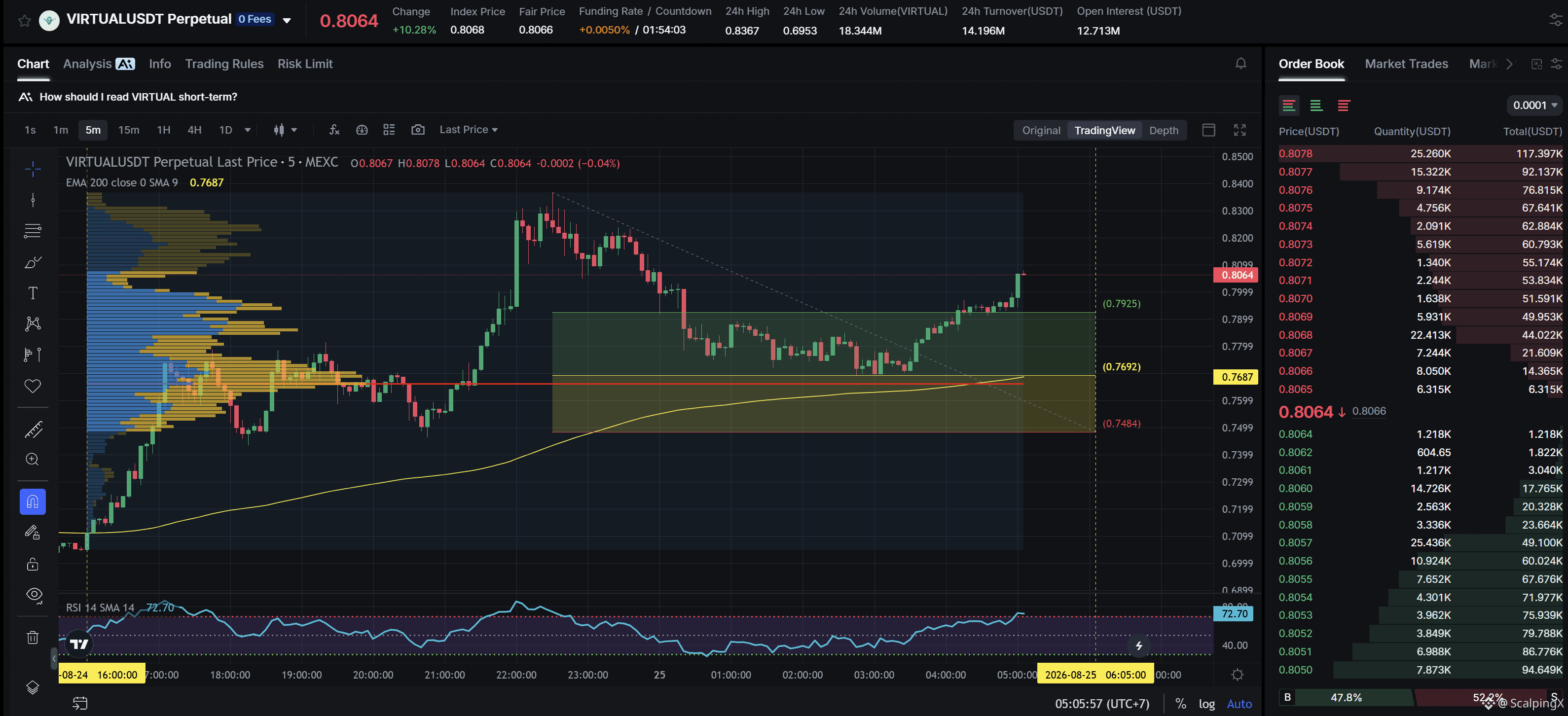The image size is (1568, 716).
Task: Take a chart snapshot with camera icon
Action: click(418, 130)
